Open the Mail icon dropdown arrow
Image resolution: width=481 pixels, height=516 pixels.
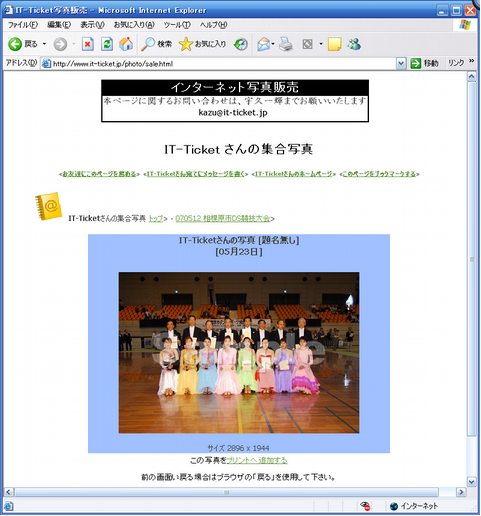click(273, 44)
